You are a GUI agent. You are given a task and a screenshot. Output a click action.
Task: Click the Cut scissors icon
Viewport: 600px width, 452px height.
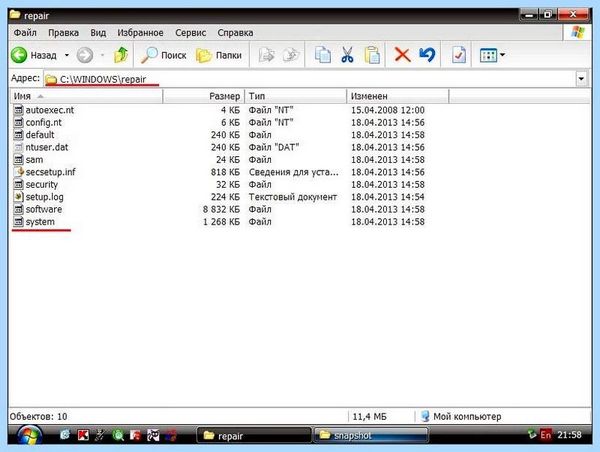347,55
